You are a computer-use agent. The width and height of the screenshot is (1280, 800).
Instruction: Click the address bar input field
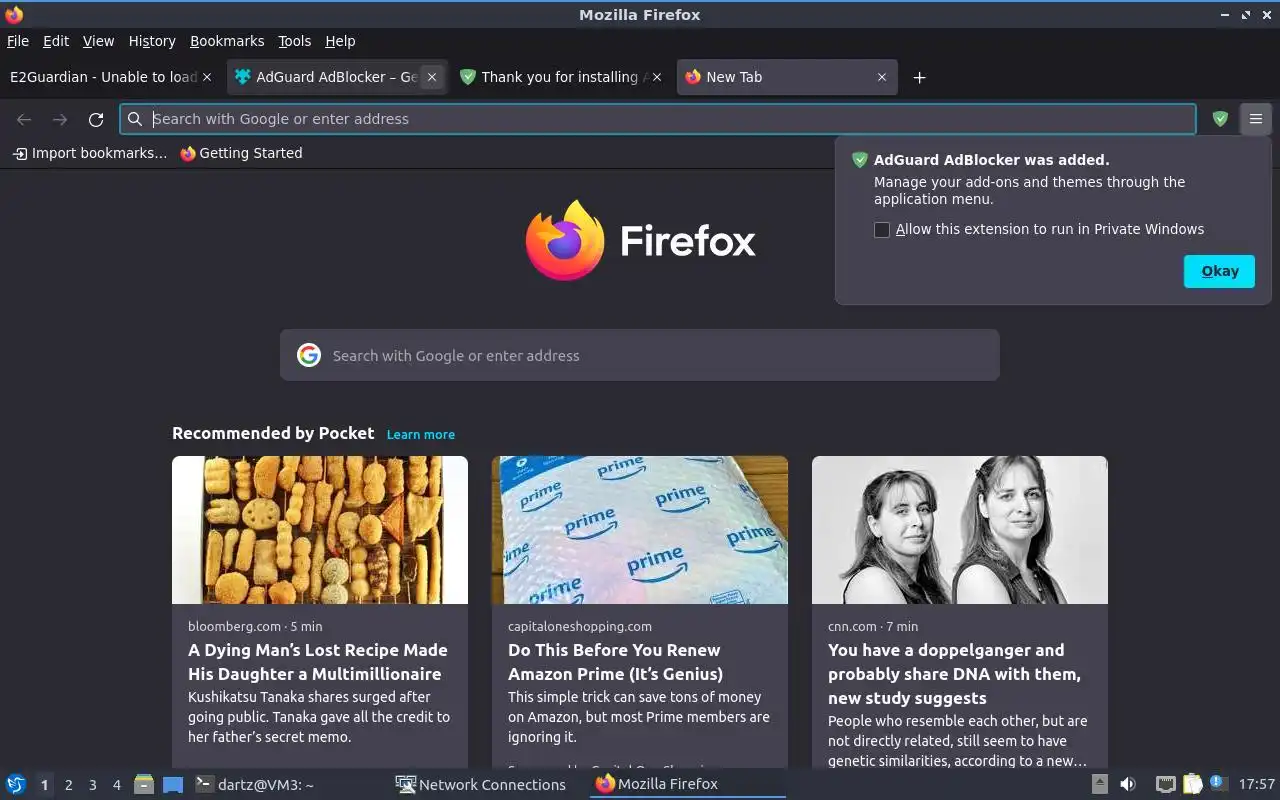click(658, 119)
